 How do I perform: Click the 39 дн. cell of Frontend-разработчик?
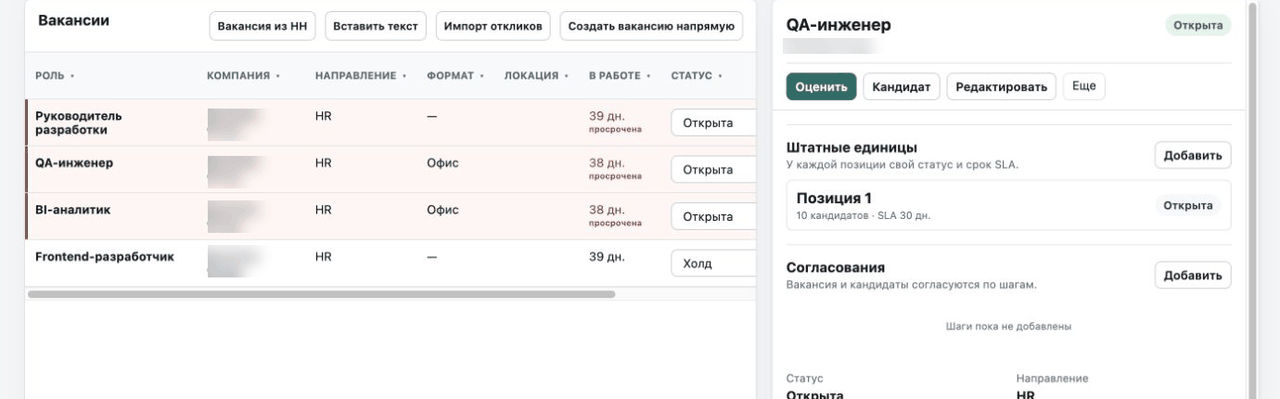(x=606, y=257)
